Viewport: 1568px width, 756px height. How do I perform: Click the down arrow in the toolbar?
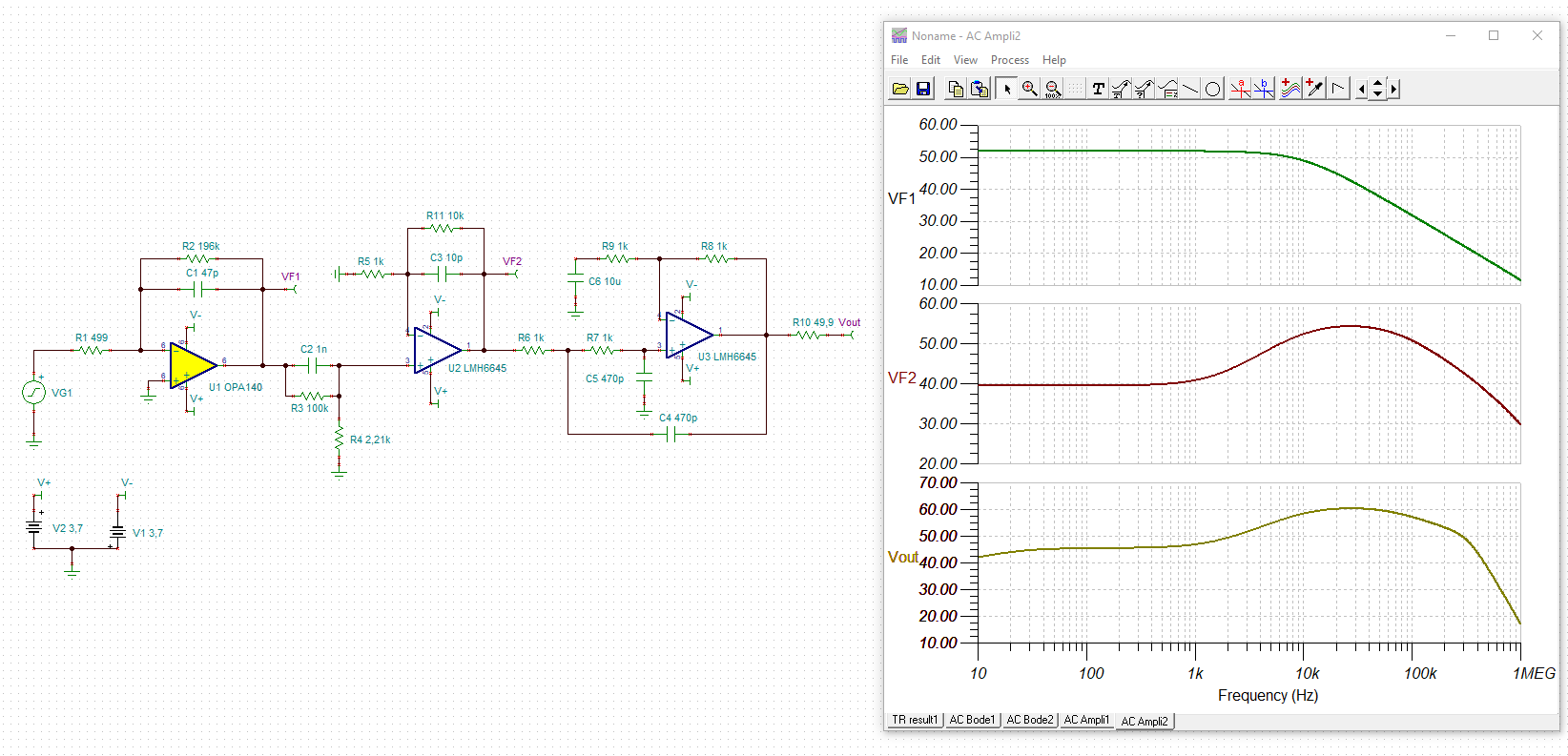(x=1377, y=93)
